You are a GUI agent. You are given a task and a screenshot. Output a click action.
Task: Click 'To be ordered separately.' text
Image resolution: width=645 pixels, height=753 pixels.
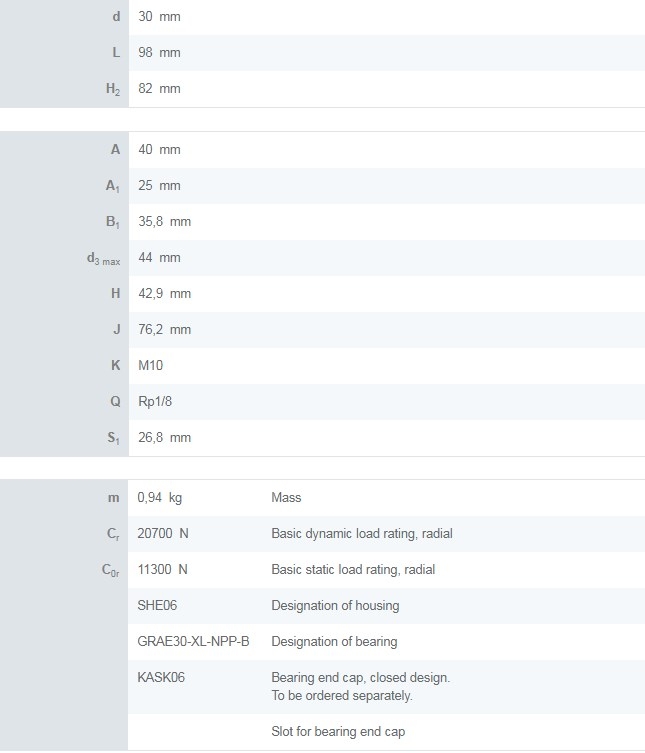(x=342, y=696)
